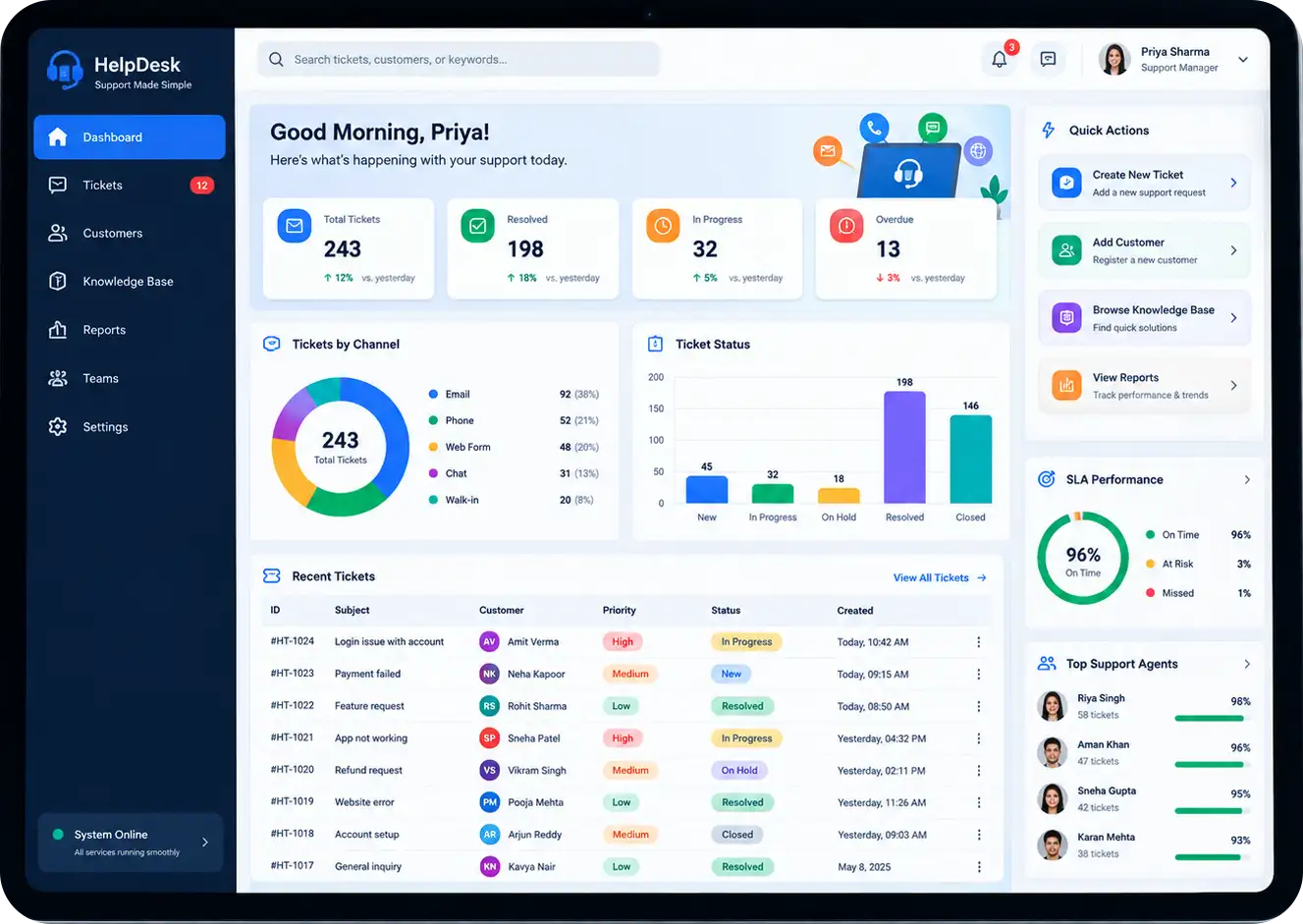Click the View Reports chart icon
Image resolution: width=1303 pixels, height=924 pixels.
click(x=1066, y=385)
